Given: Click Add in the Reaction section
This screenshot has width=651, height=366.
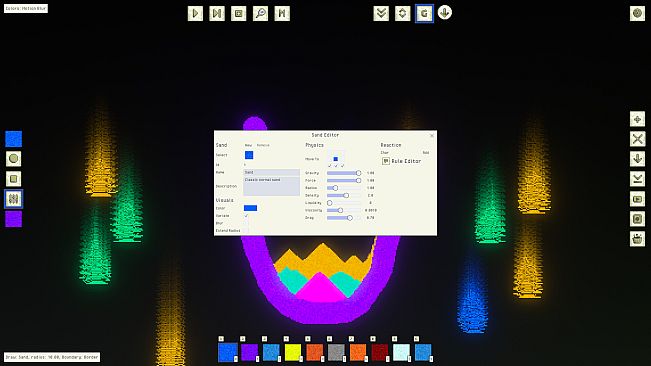Looking at the screenshot, I should 426,153.
